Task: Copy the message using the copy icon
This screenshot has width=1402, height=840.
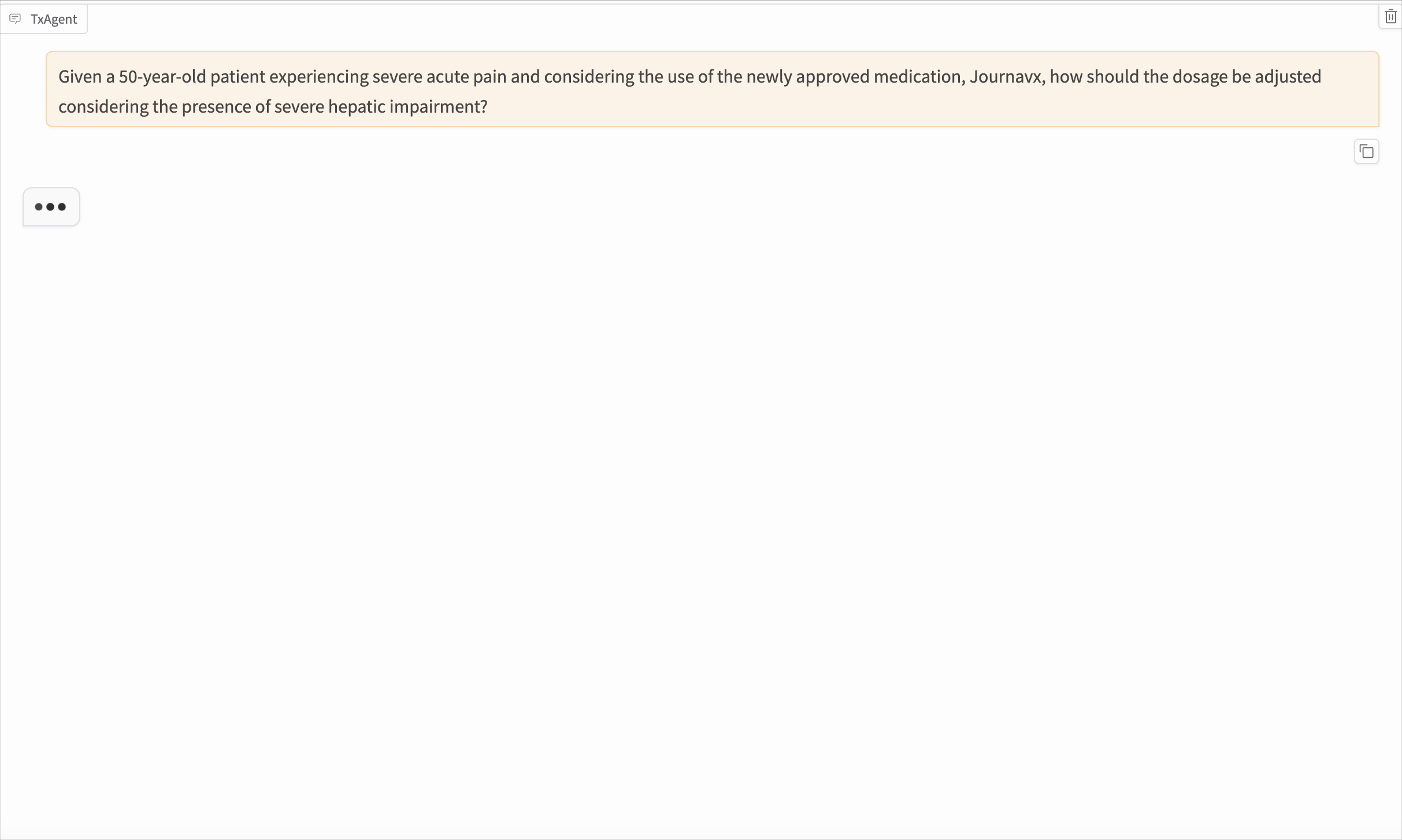Action: pos(1366,152)
